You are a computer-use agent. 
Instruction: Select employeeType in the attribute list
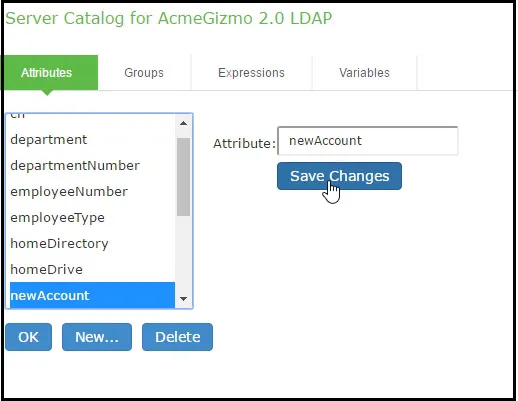point(92,218)
